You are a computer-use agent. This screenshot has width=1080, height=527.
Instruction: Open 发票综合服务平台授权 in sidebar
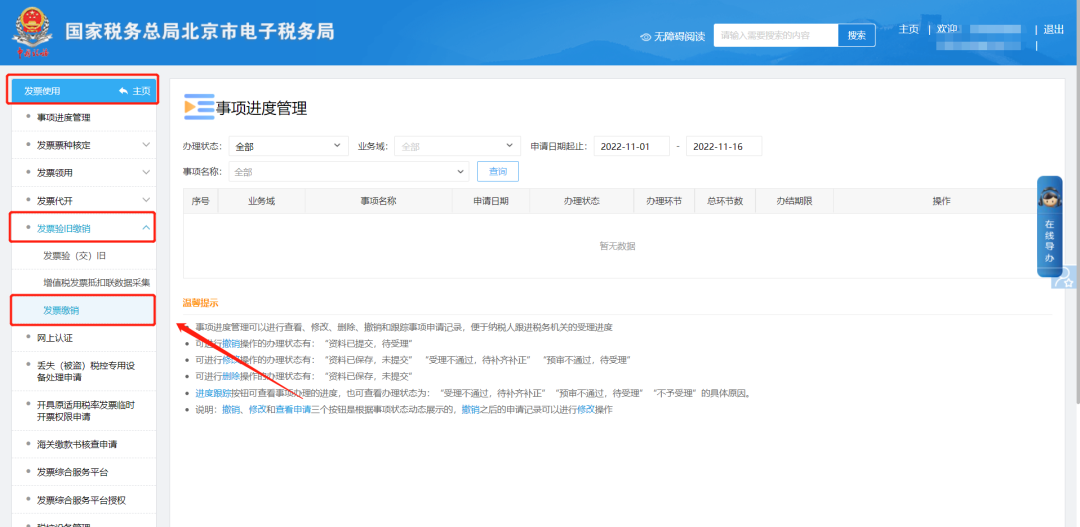81,500
